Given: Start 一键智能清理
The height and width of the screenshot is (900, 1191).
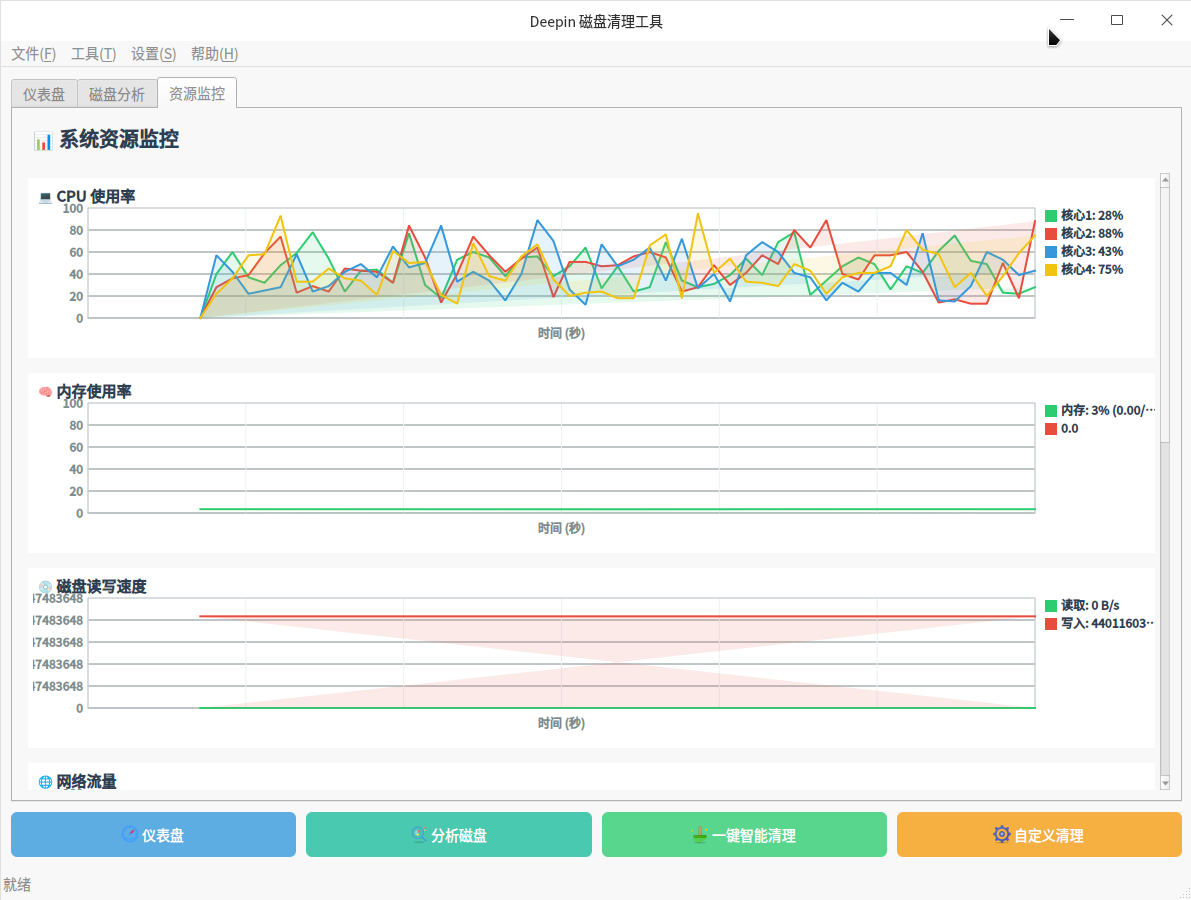Looking at the screenshot, I should click(744, 835).
